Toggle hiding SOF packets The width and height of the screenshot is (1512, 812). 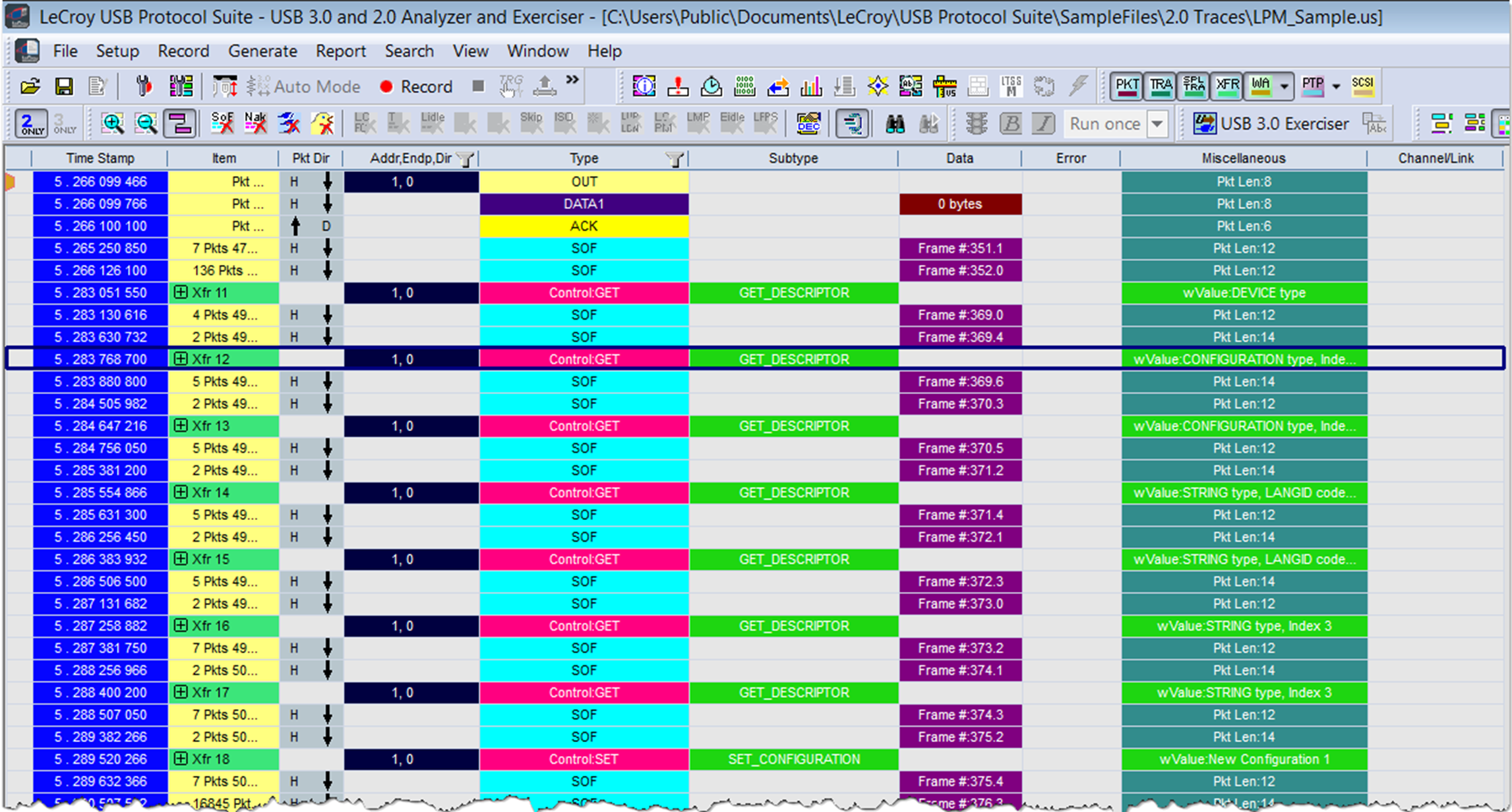point(222,123)
